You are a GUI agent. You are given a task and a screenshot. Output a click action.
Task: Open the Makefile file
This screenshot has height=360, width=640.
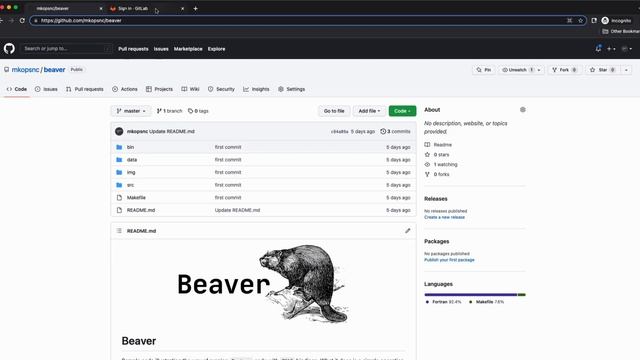[136, 198]
